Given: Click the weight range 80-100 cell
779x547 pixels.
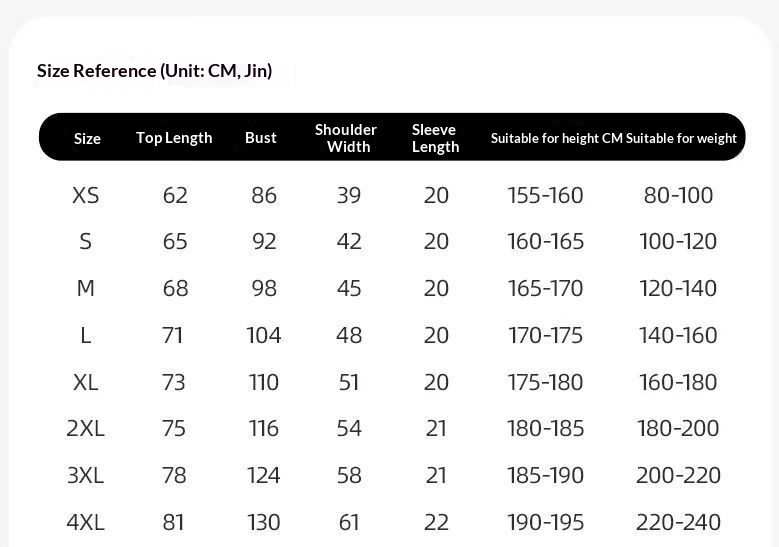Looking at the screenshot, I should click(x=679, y=195).
